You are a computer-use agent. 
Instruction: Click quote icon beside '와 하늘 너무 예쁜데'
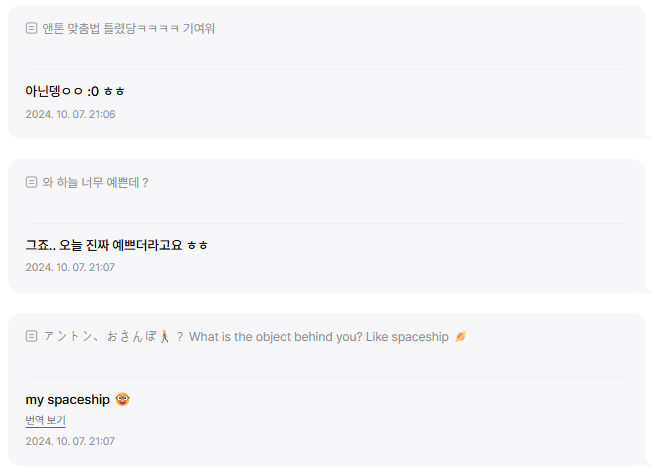tap(32, 182)
